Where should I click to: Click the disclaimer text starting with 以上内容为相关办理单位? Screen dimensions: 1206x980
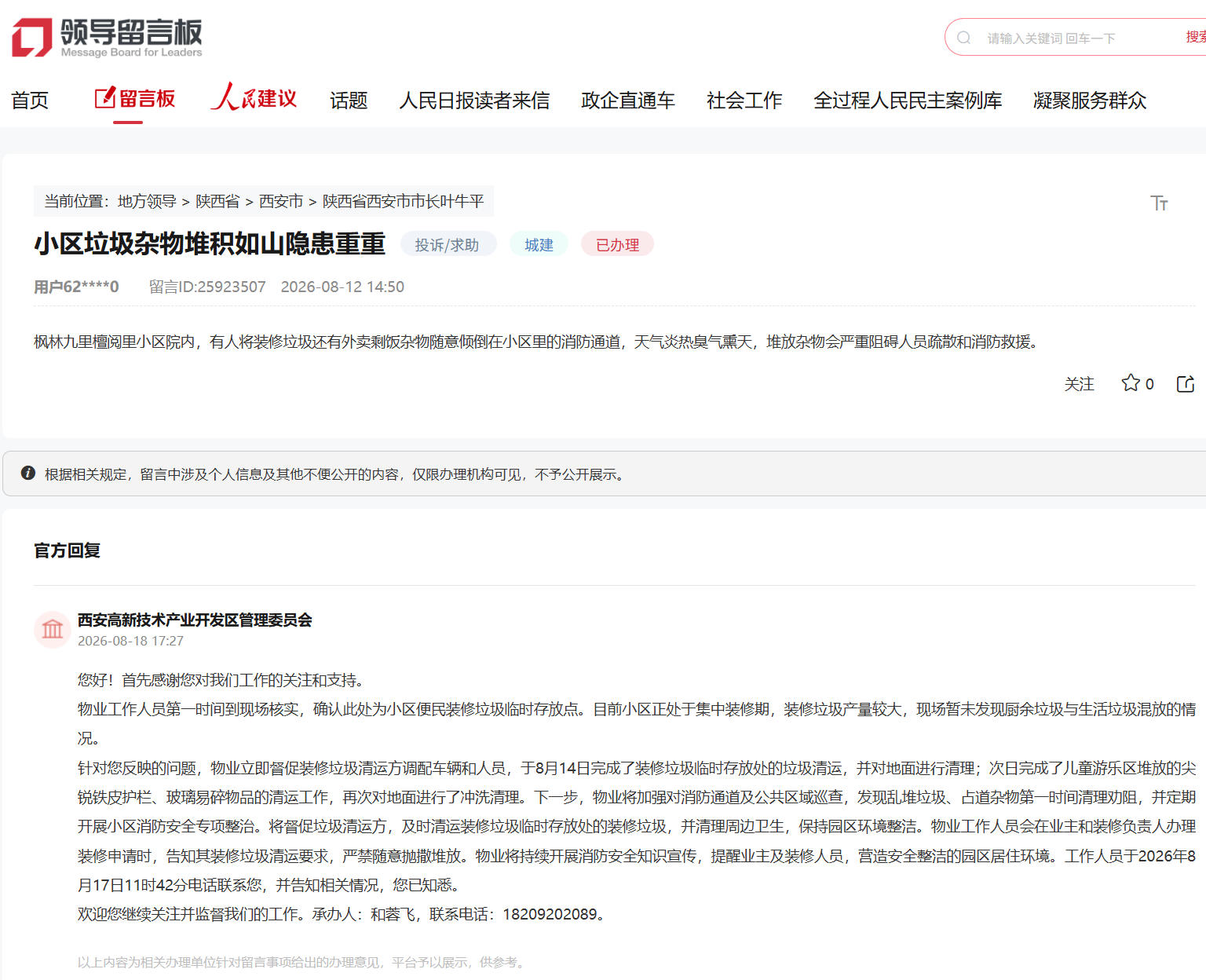[303, 962]
